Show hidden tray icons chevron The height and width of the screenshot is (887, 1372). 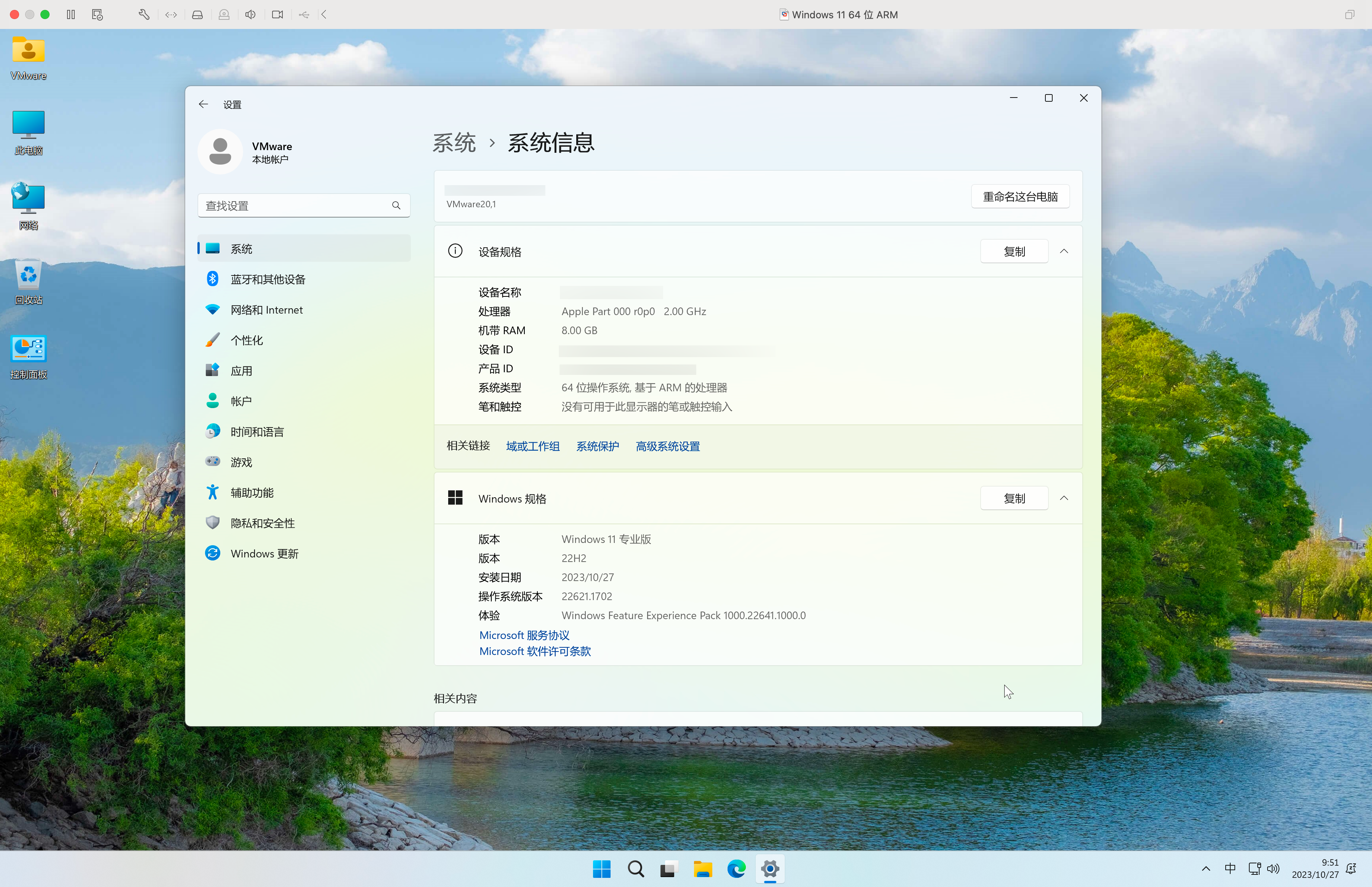point(1205,869)
